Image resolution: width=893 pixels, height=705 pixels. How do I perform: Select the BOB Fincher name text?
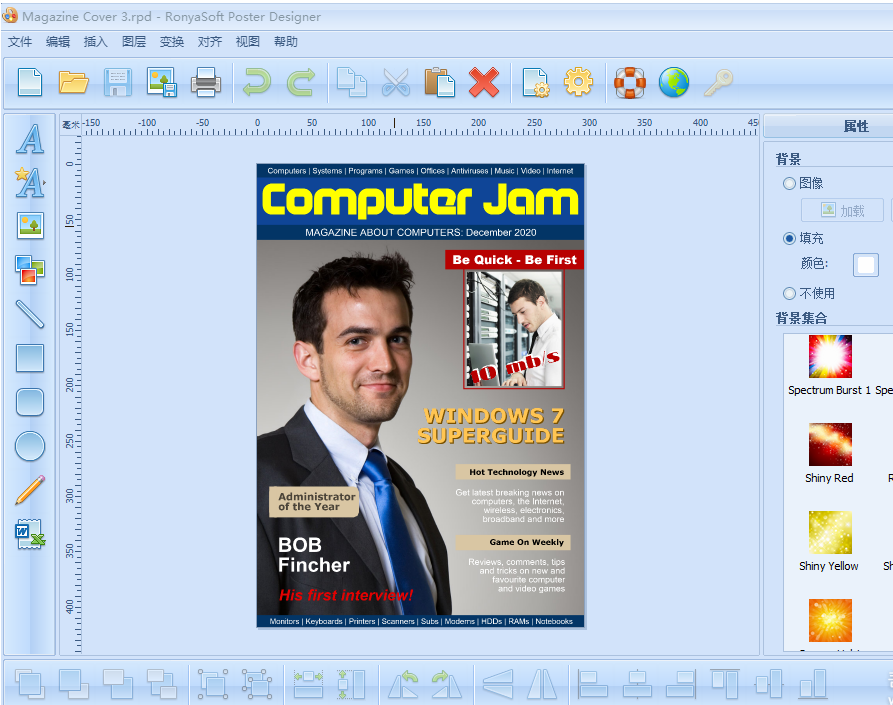(314, 555)
